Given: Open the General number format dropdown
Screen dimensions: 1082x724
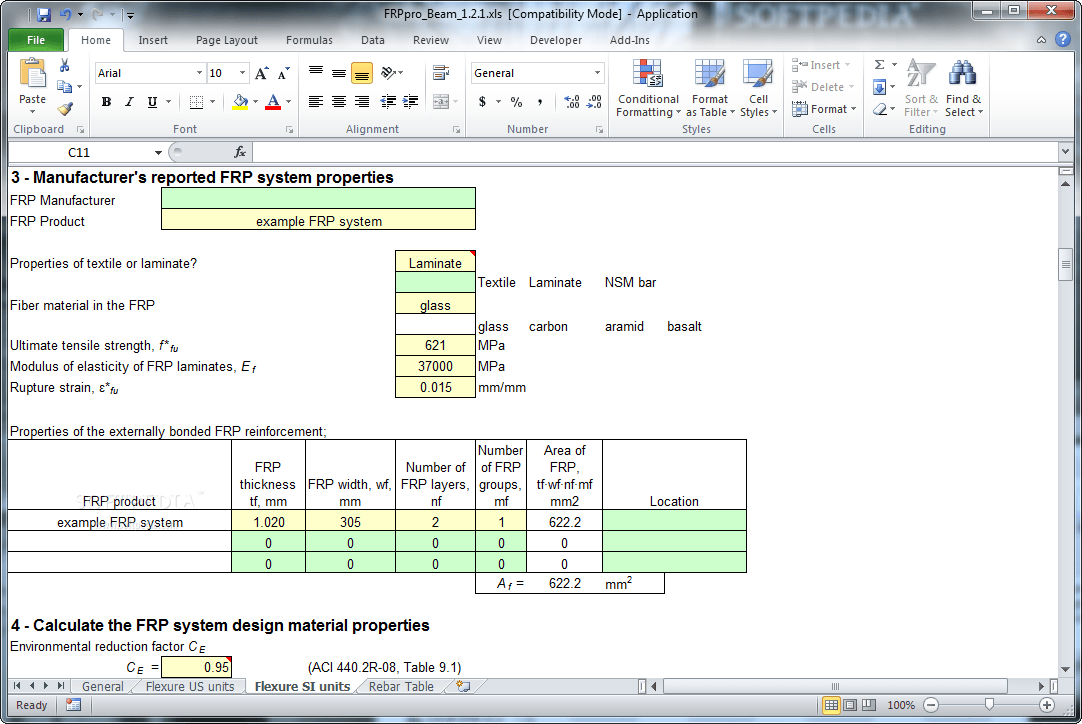Looking at the screenshot, I should click(597, 73).
